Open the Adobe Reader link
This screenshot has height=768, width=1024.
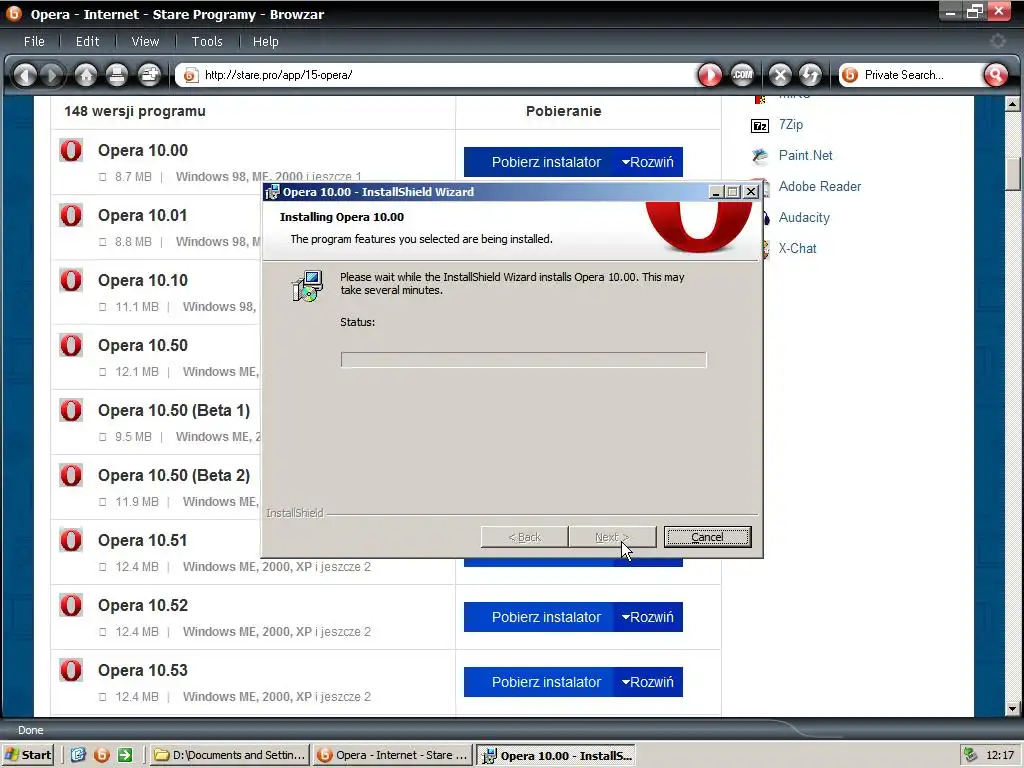point(820,187)
